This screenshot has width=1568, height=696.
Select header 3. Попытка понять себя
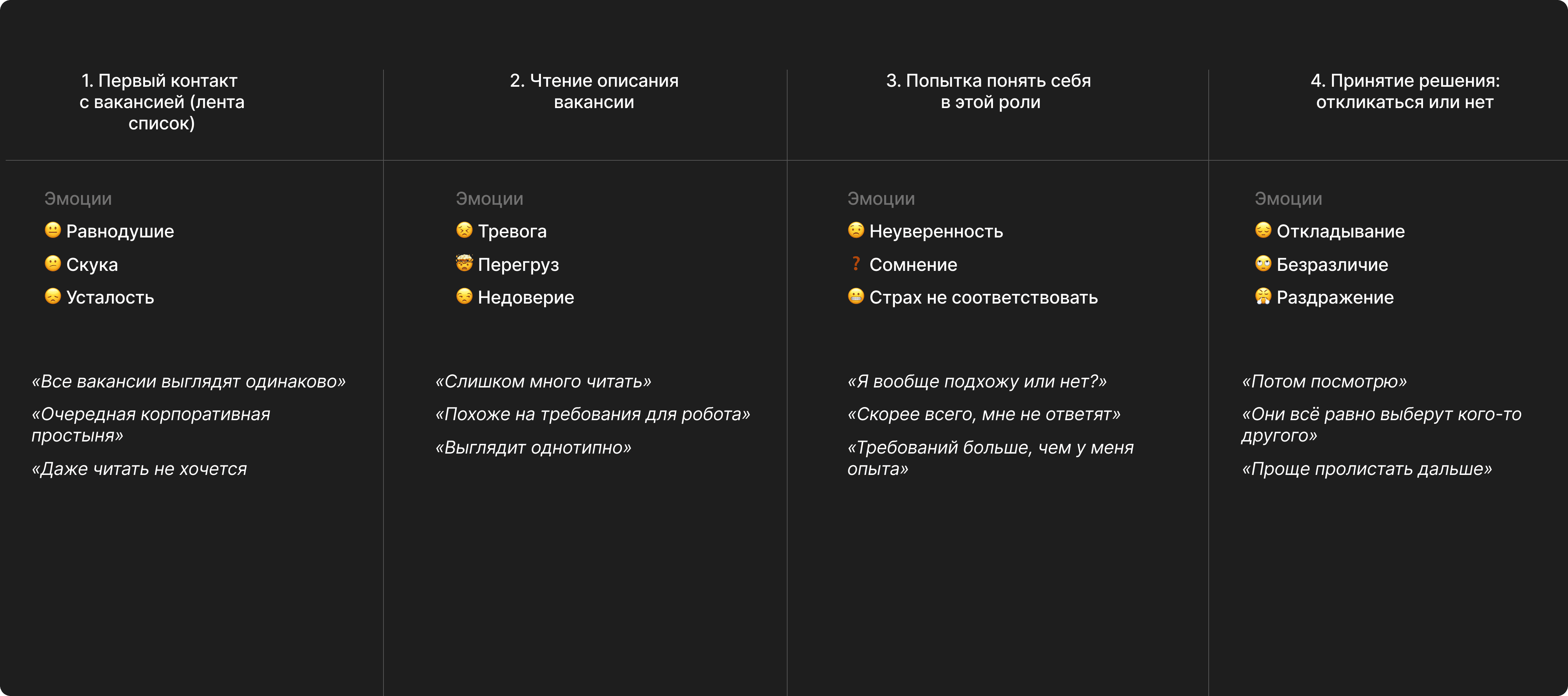coord(989,91)
